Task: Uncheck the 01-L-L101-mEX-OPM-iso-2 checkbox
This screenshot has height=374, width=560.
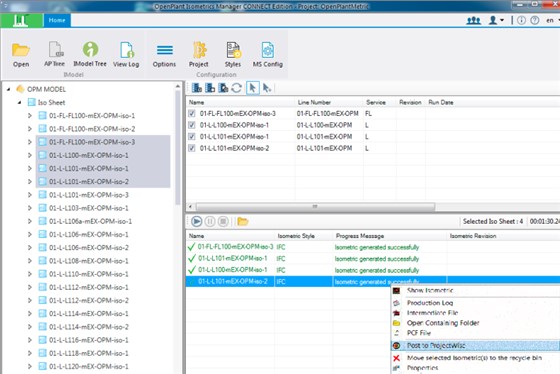Action: [192, 148]
